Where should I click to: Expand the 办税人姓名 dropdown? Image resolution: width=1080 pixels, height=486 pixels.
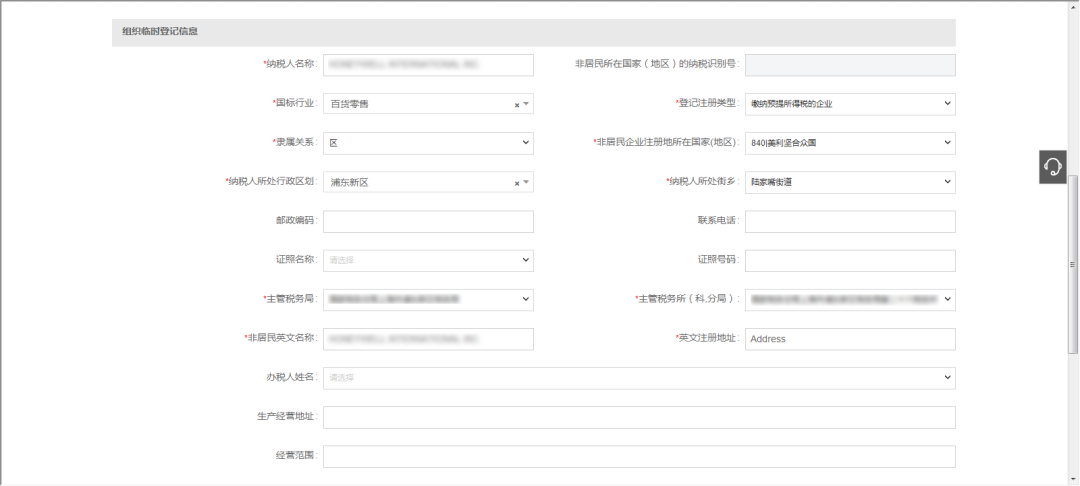tap(947, 378)
